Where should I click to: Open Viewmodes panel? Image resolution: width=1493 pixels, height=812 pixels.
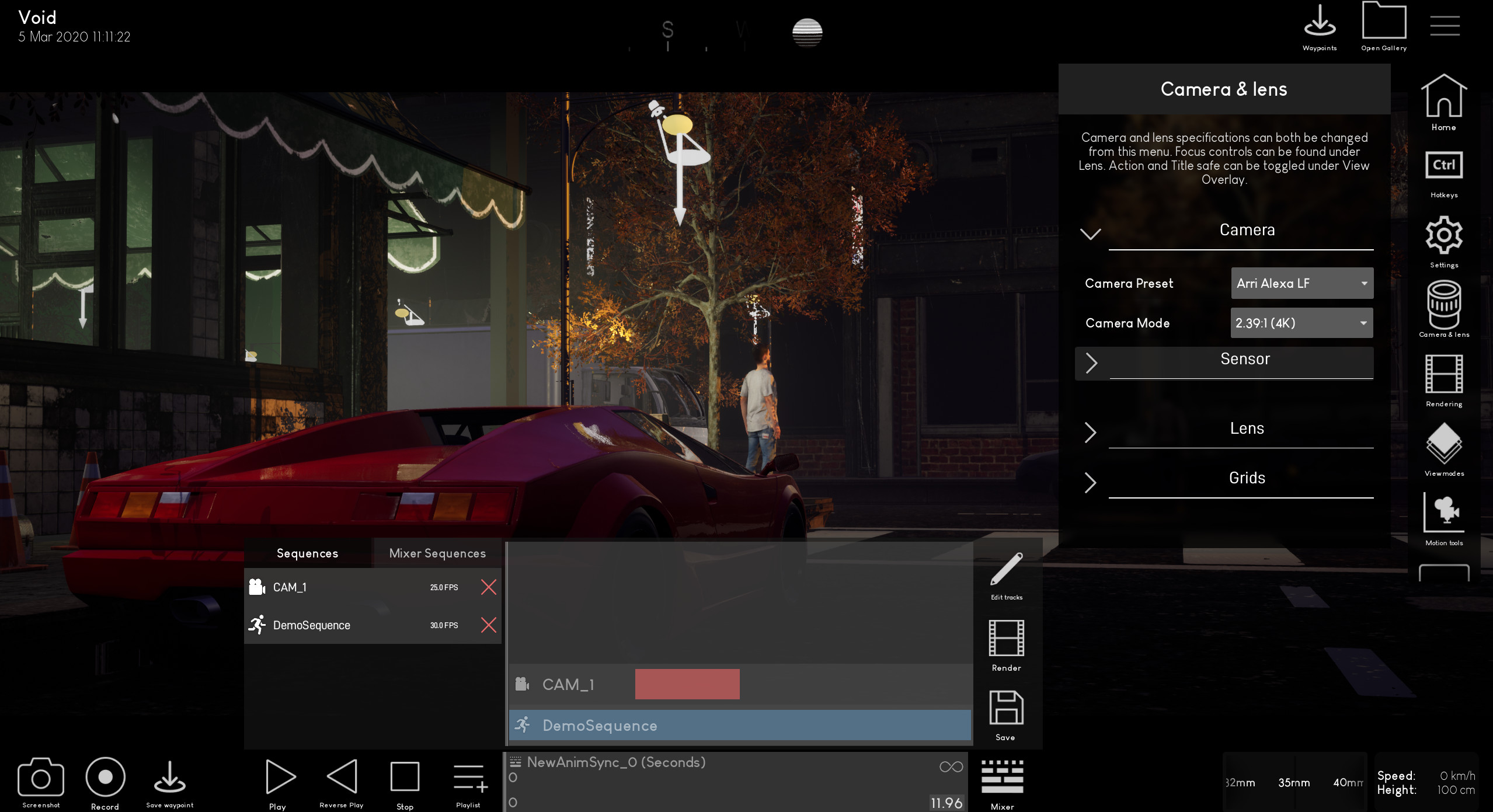[1443, 447]
